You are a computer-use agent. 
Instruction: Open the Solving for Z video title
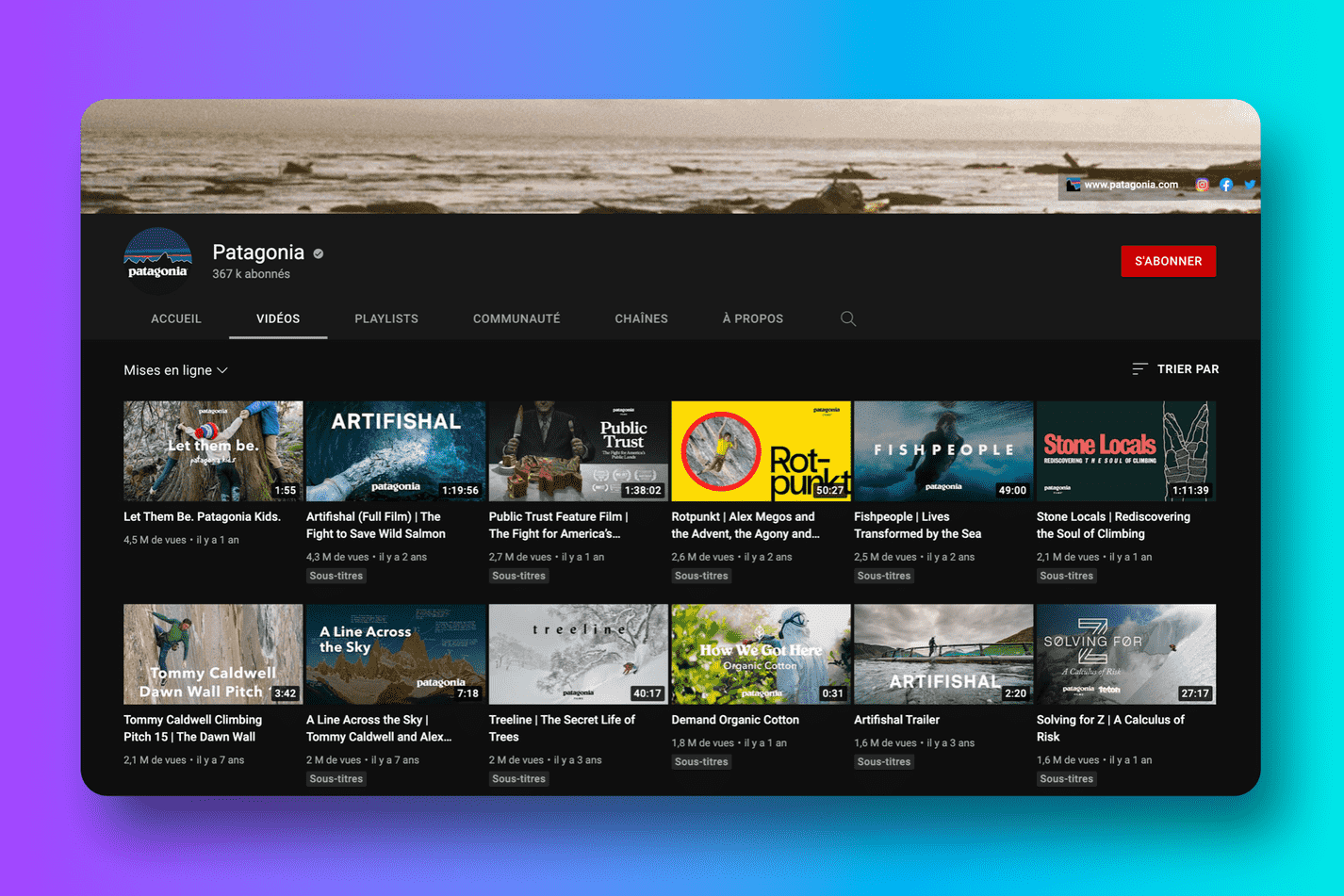(x=1110, y=728)
